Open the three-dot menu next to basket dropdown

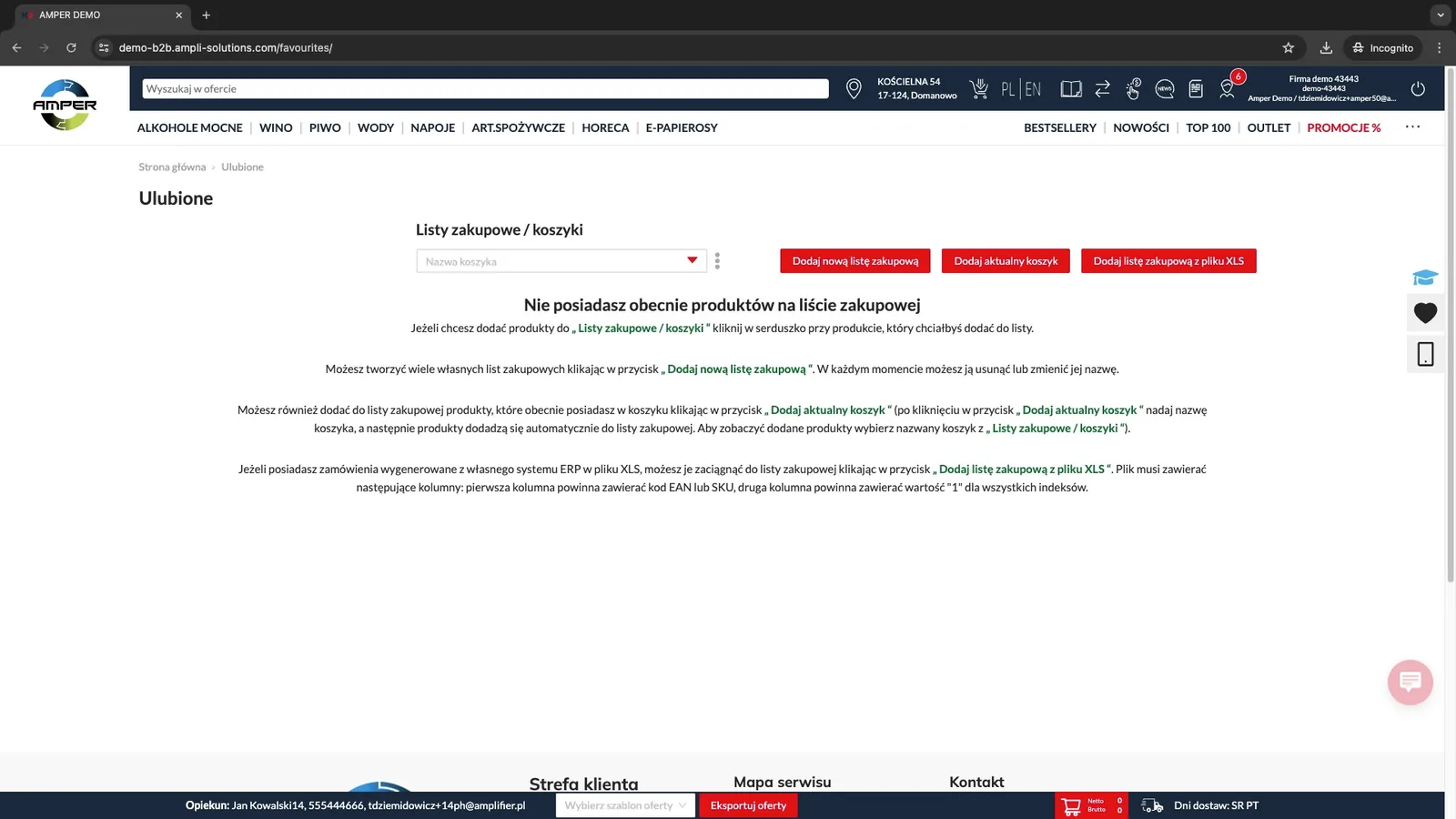[717, 261]
